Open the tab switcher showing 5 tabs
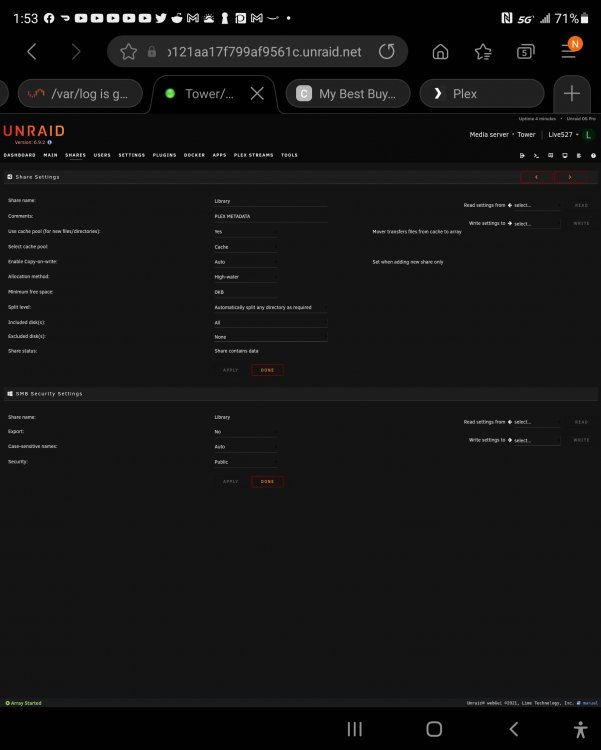Image resolution: width=601 pixels, height=750 pixels. pos(525,52)
